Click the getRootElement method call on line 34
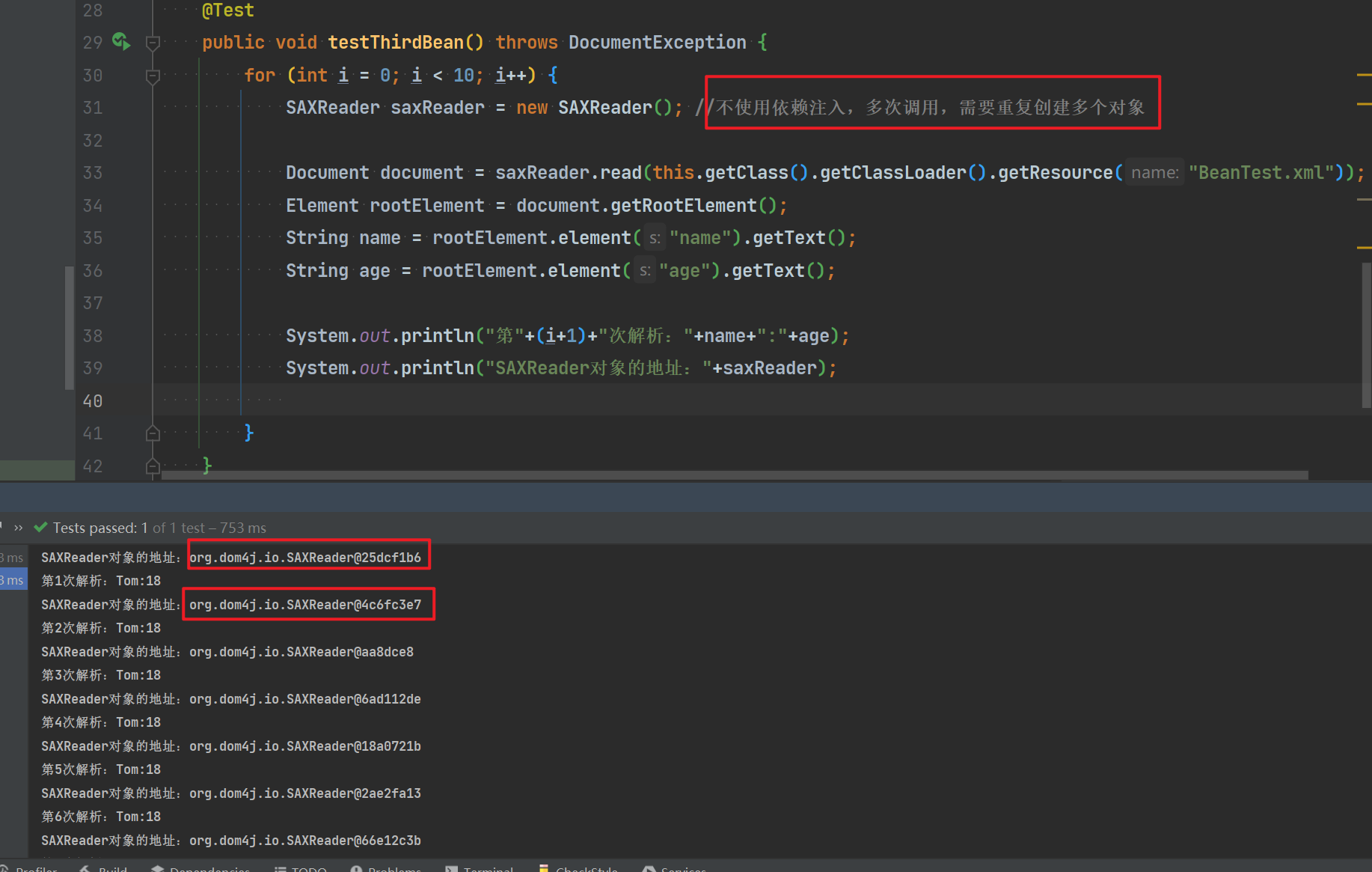Viewport: 1372px width, 872px height. pos(684,206)
